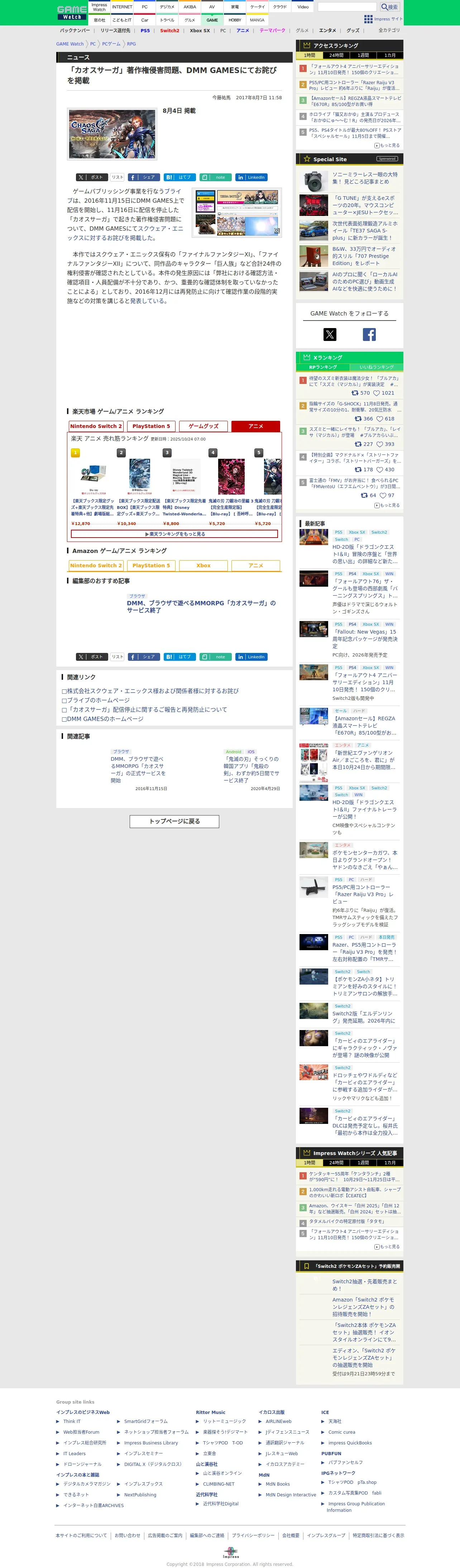460x1568 pixels.
Task: Select the 24時間 tab in アクセスランキング
Action: click(336, 56)
